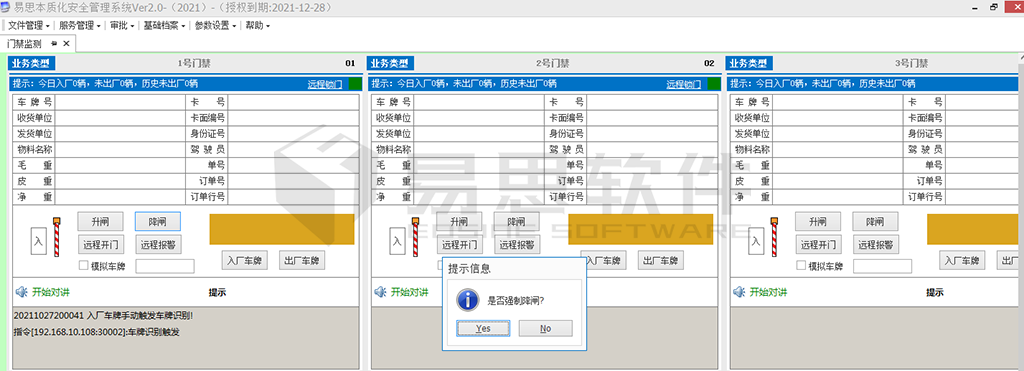The image size is (1024, 371).
Task: Click the 提示信息 dialog title
Action: 469,268
